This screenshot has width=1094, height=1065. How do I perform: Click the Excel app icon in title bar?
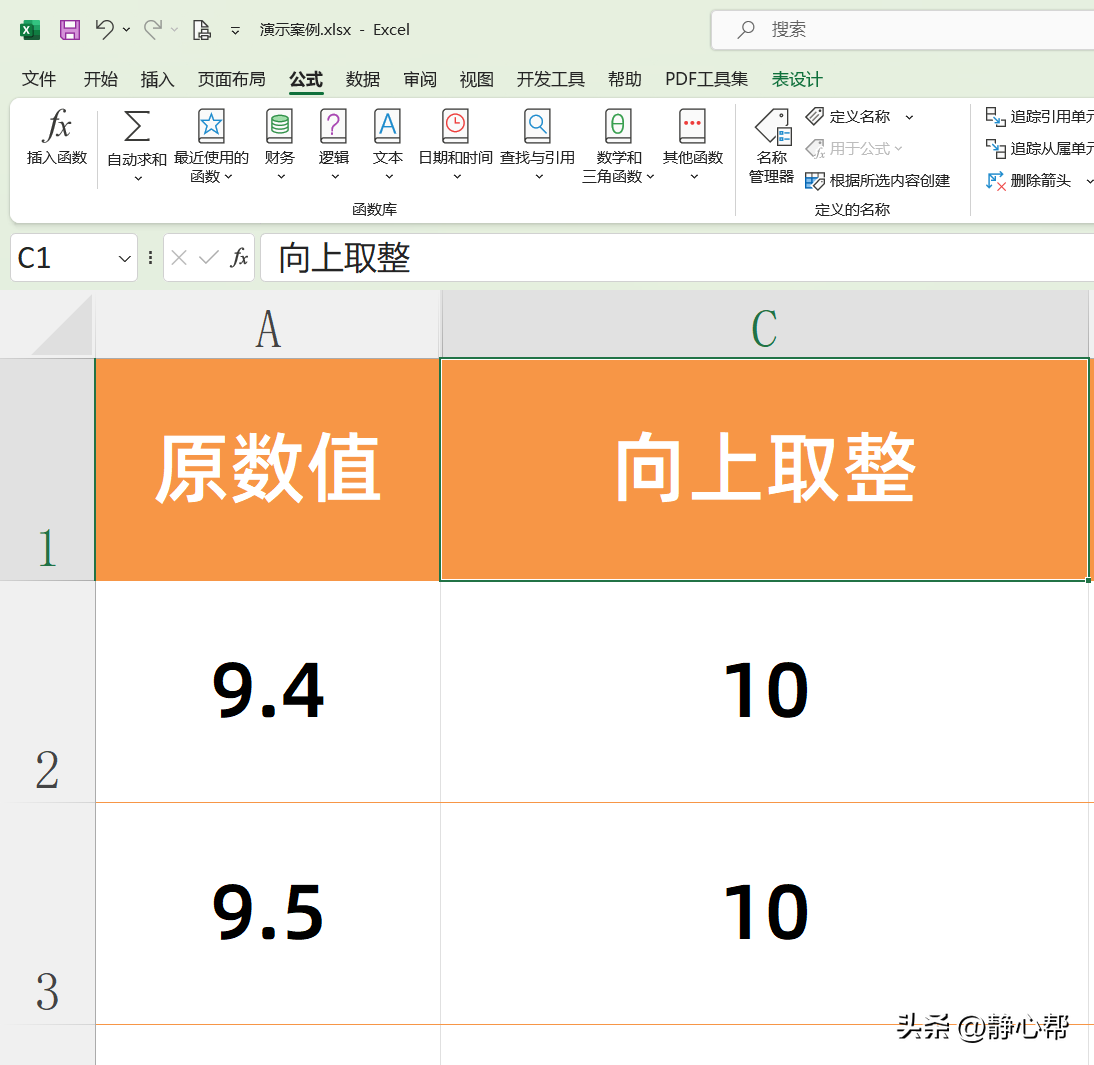click(x=30, y=30)
